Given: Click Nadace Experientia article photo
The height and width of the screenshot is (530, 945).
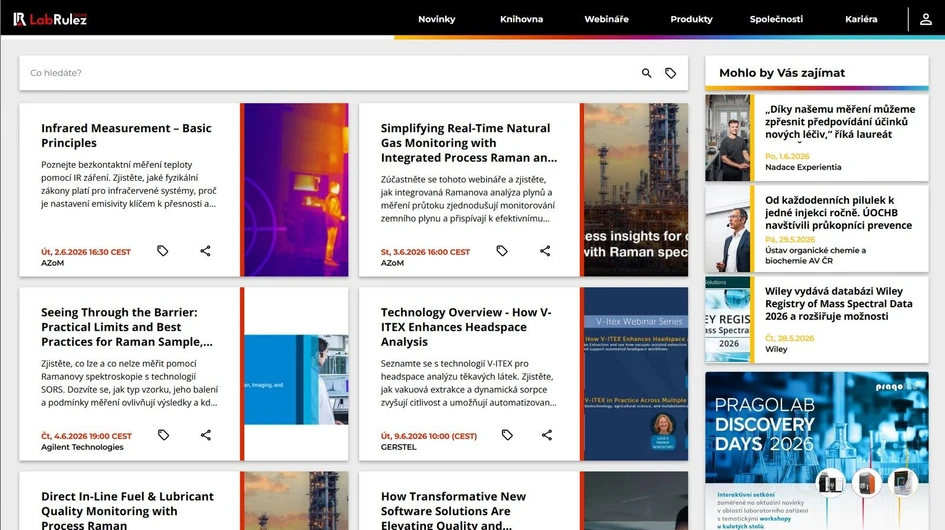Looking at the screenshot, I should pos(727,137).
